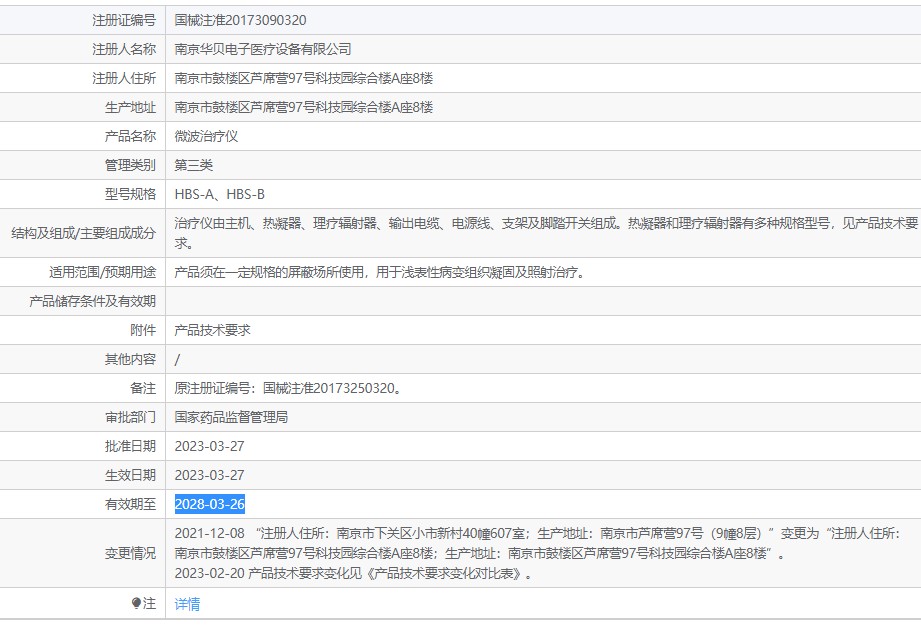The height and width of the screenshot is (629, 921).
Task: Click the empty 产品储存条件及有效期 value cell
Action: coord(540,301)
